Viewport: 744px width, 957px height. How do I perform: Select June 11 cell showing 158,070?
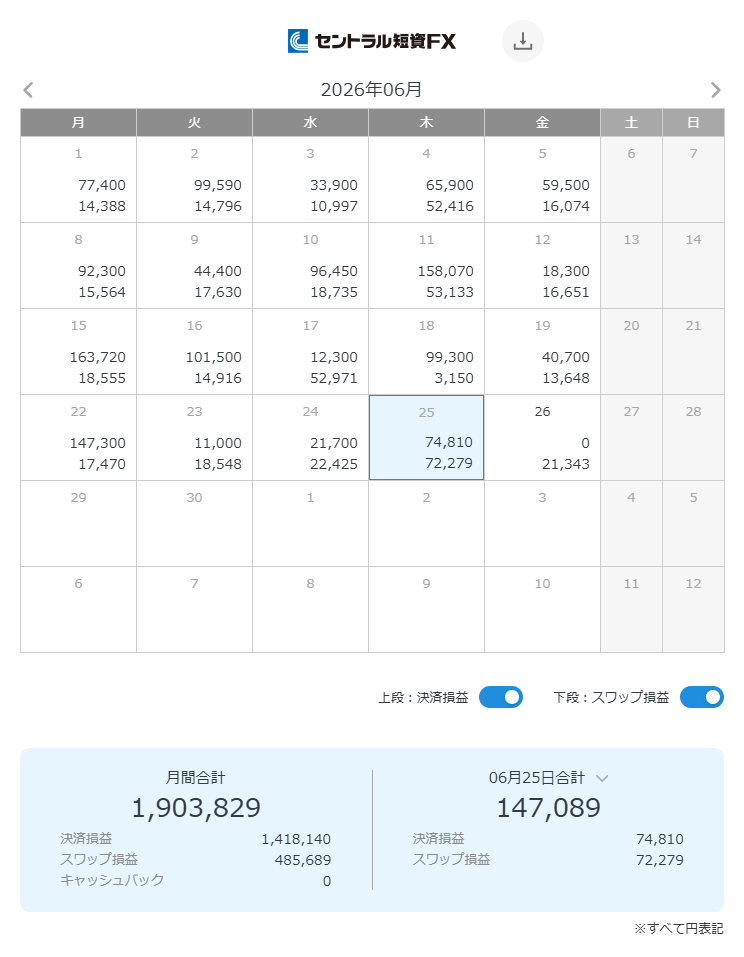pos(427,265)
